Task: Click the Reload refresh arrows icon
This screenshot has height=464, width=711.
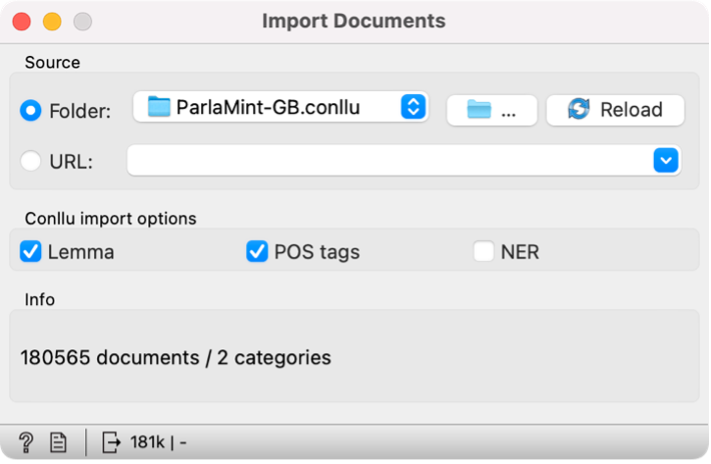Action: [x=578, y=109]
